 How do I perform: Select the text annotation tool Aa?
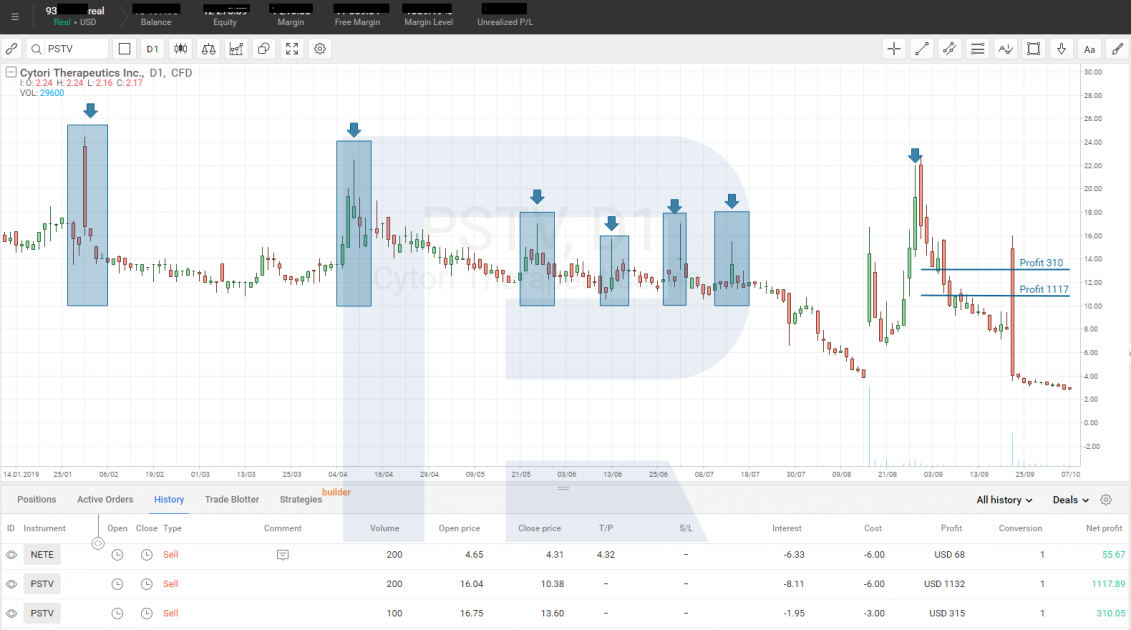[x=1089, y=49]
